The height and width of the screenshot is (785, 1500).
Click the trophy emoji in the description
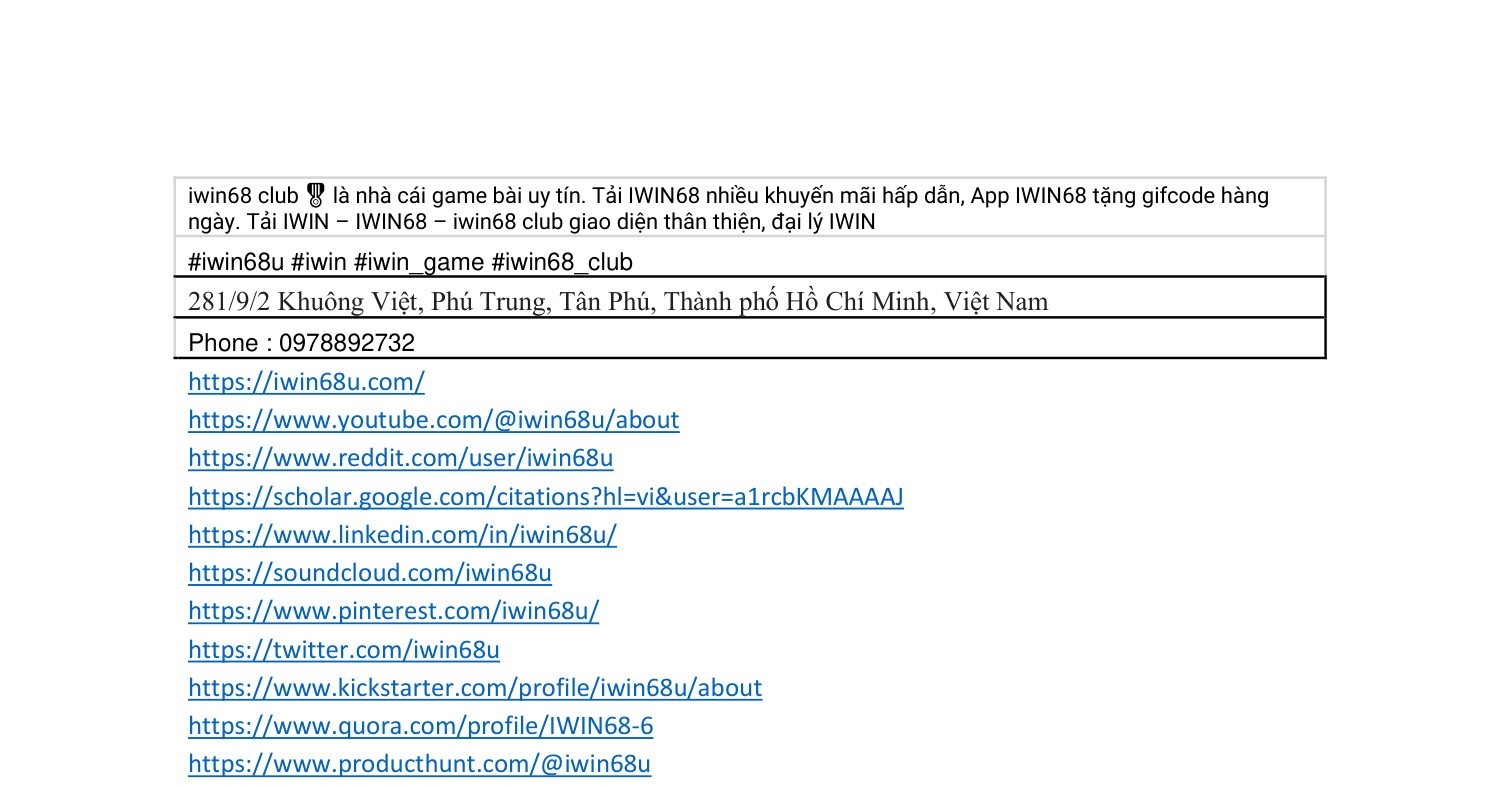[316, 194]
